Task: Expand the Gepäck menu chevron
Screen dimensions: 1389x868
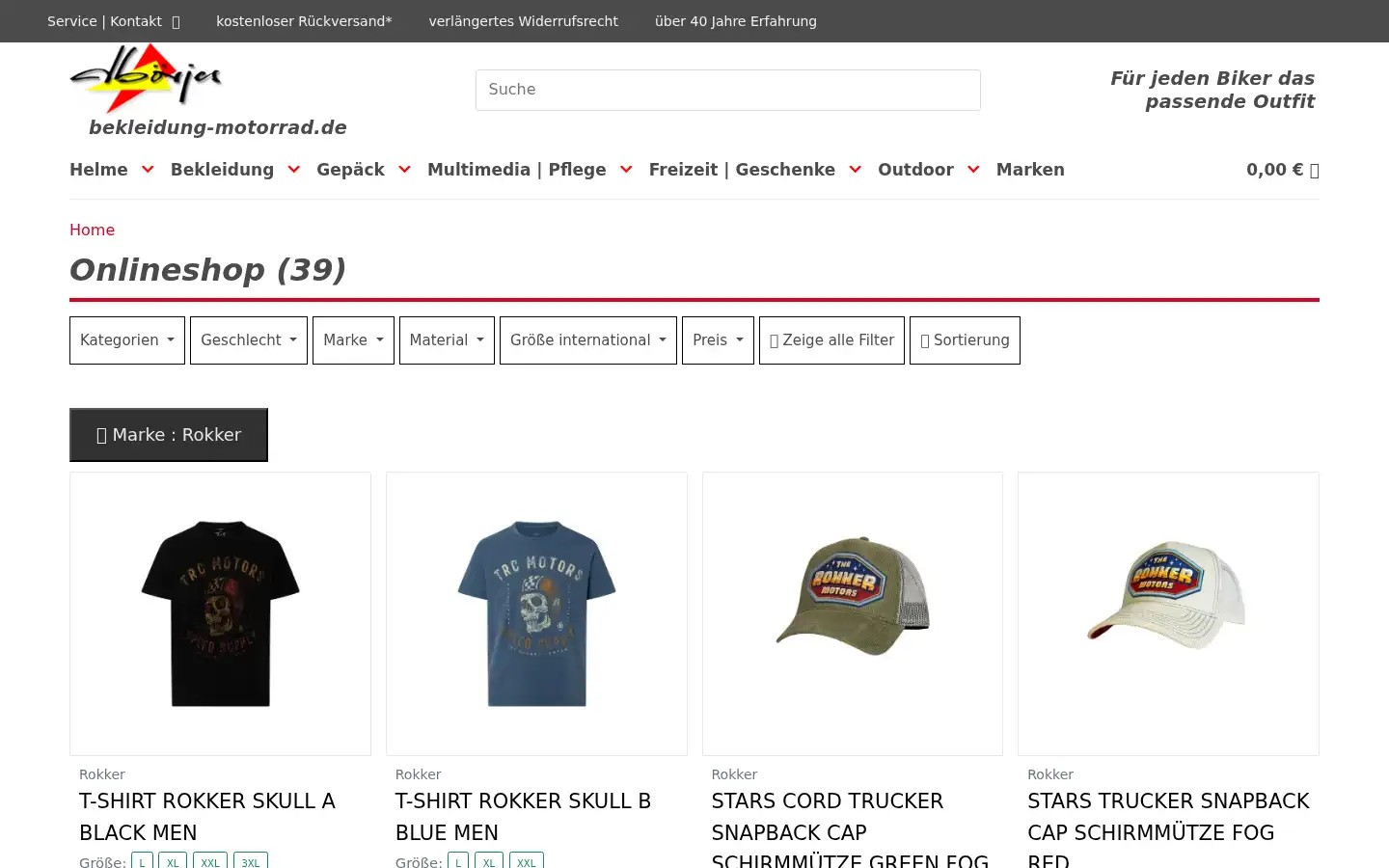Action: pos(404,170)
